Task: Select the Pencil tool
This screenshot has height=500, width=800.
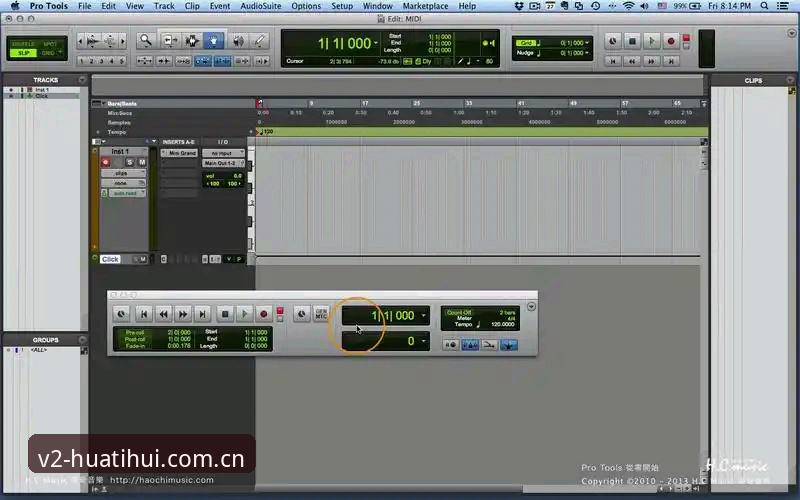Action: click(x=259, y=40)
